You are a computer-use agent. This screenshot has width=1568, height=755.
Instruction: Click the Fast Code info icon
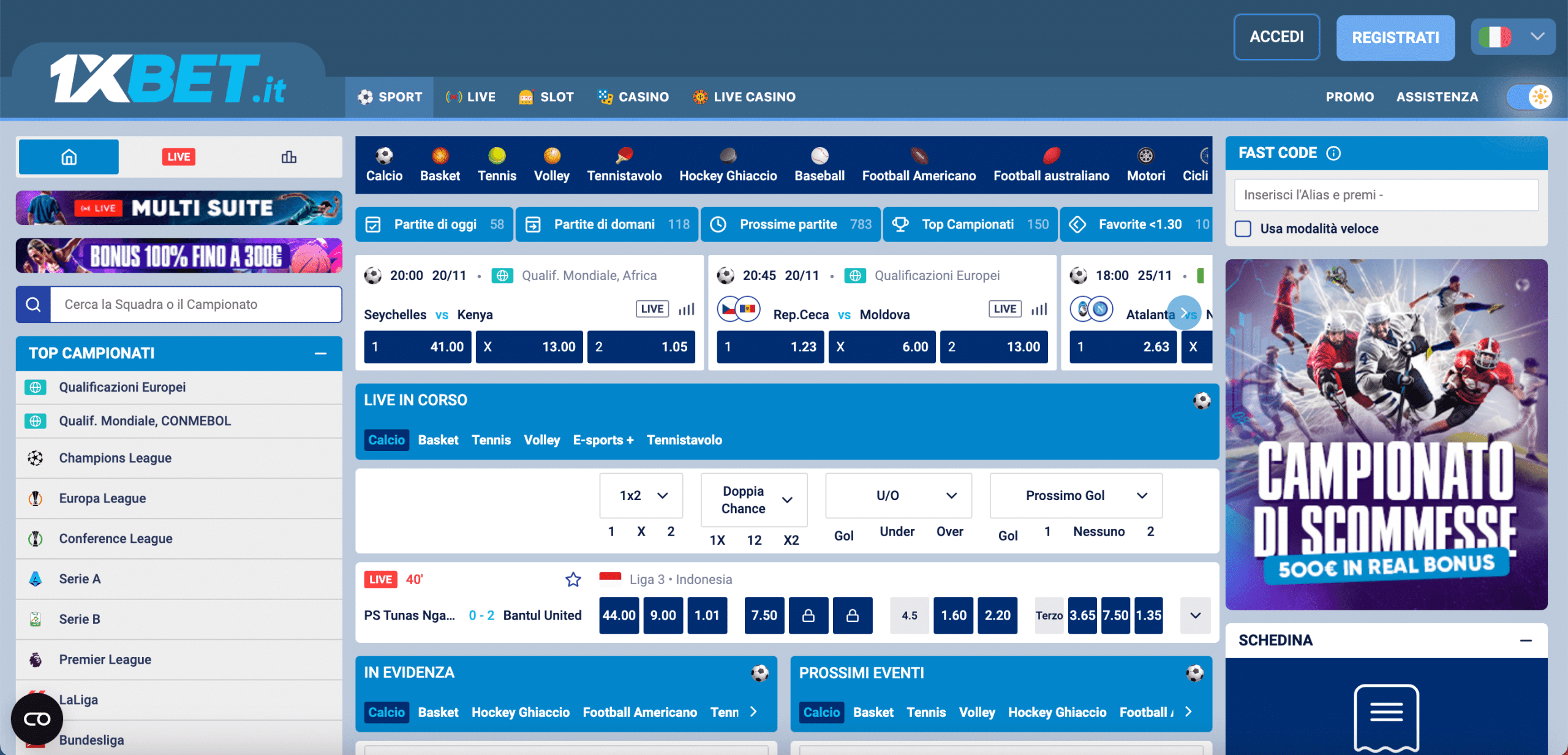[x=1333, y=153]
